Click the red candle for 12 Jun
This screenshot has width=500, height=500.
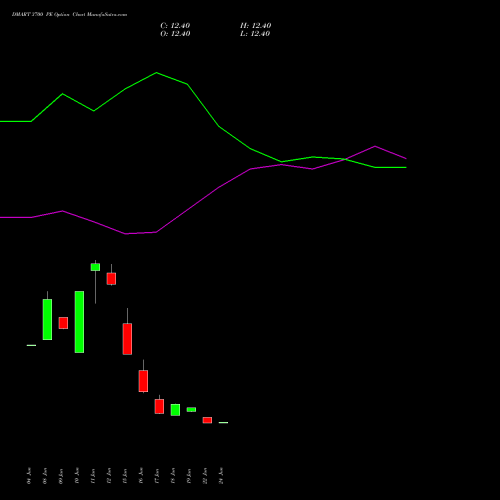point(111,279)
